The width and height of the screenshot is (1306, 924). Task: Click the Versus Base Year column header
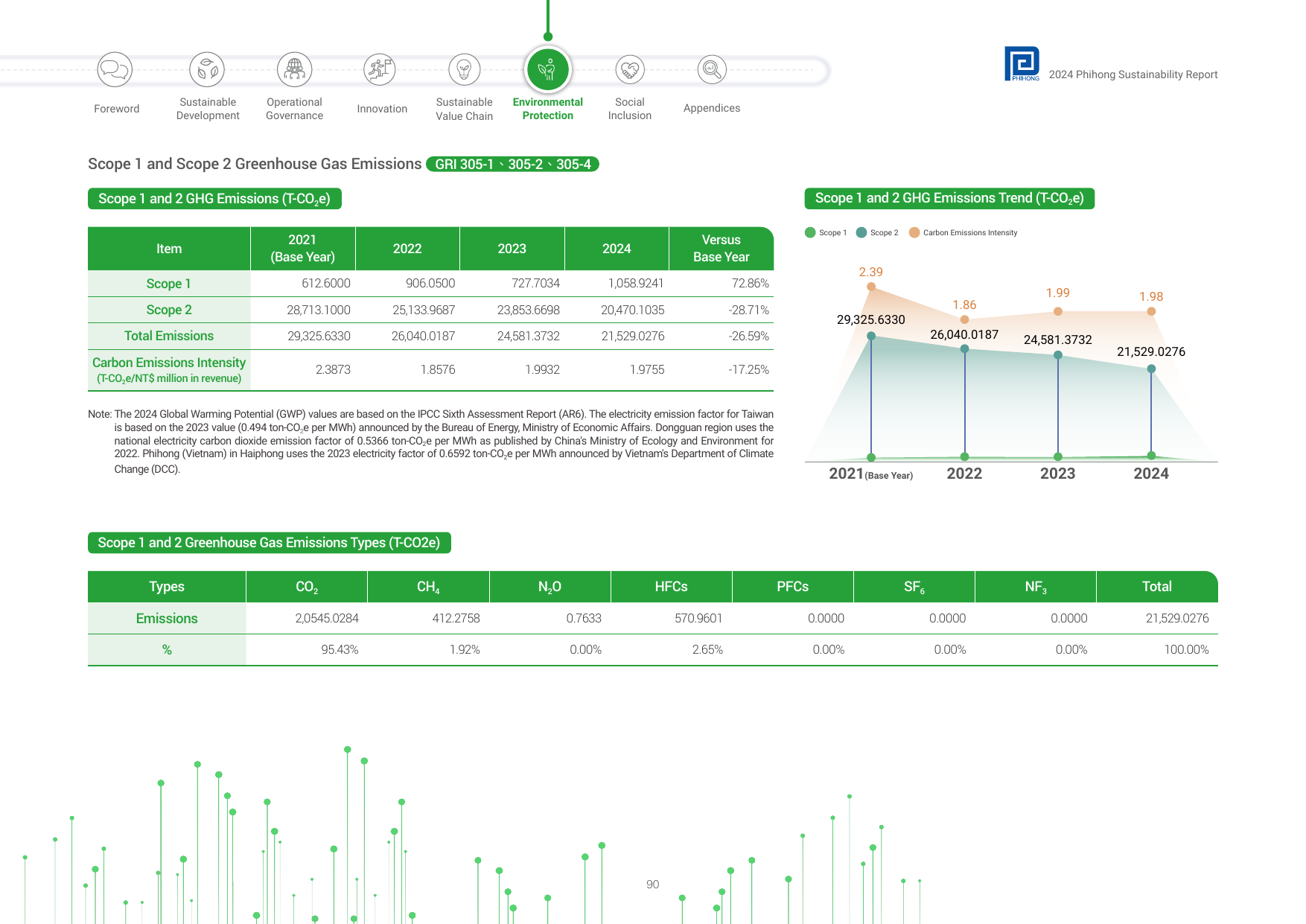722,249
